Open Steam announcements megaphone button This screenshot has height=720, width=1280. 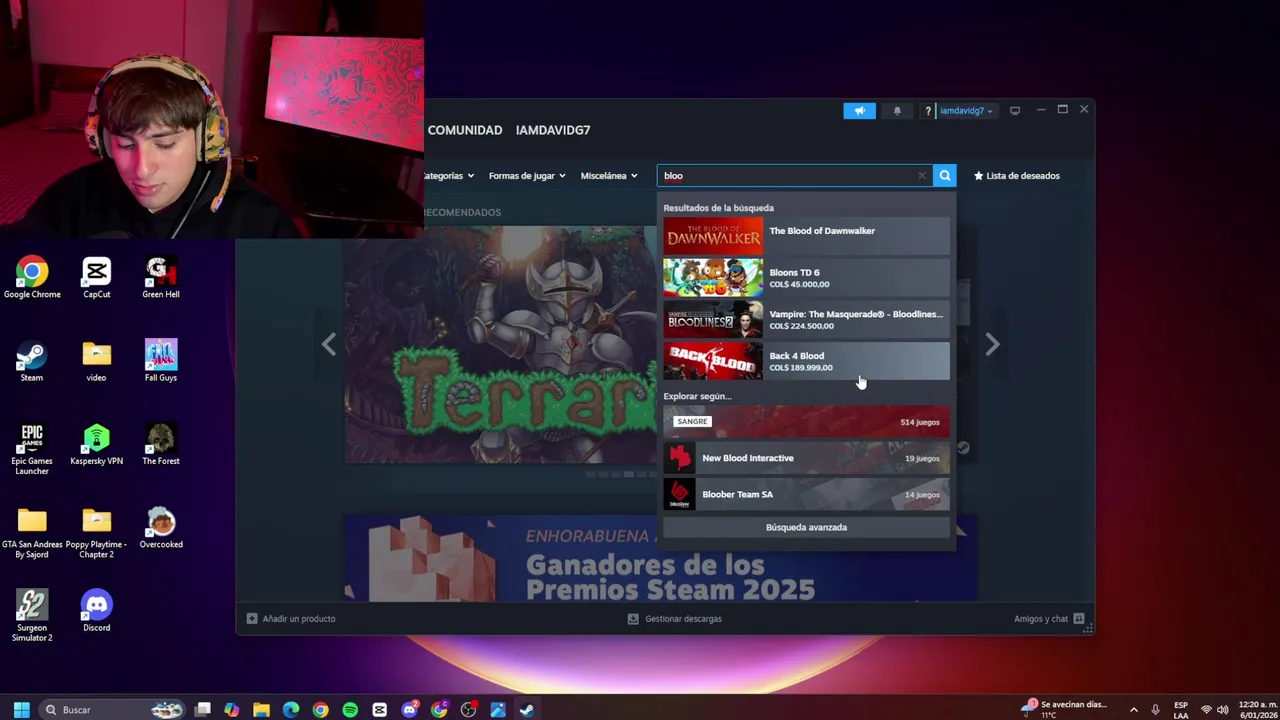859,111
